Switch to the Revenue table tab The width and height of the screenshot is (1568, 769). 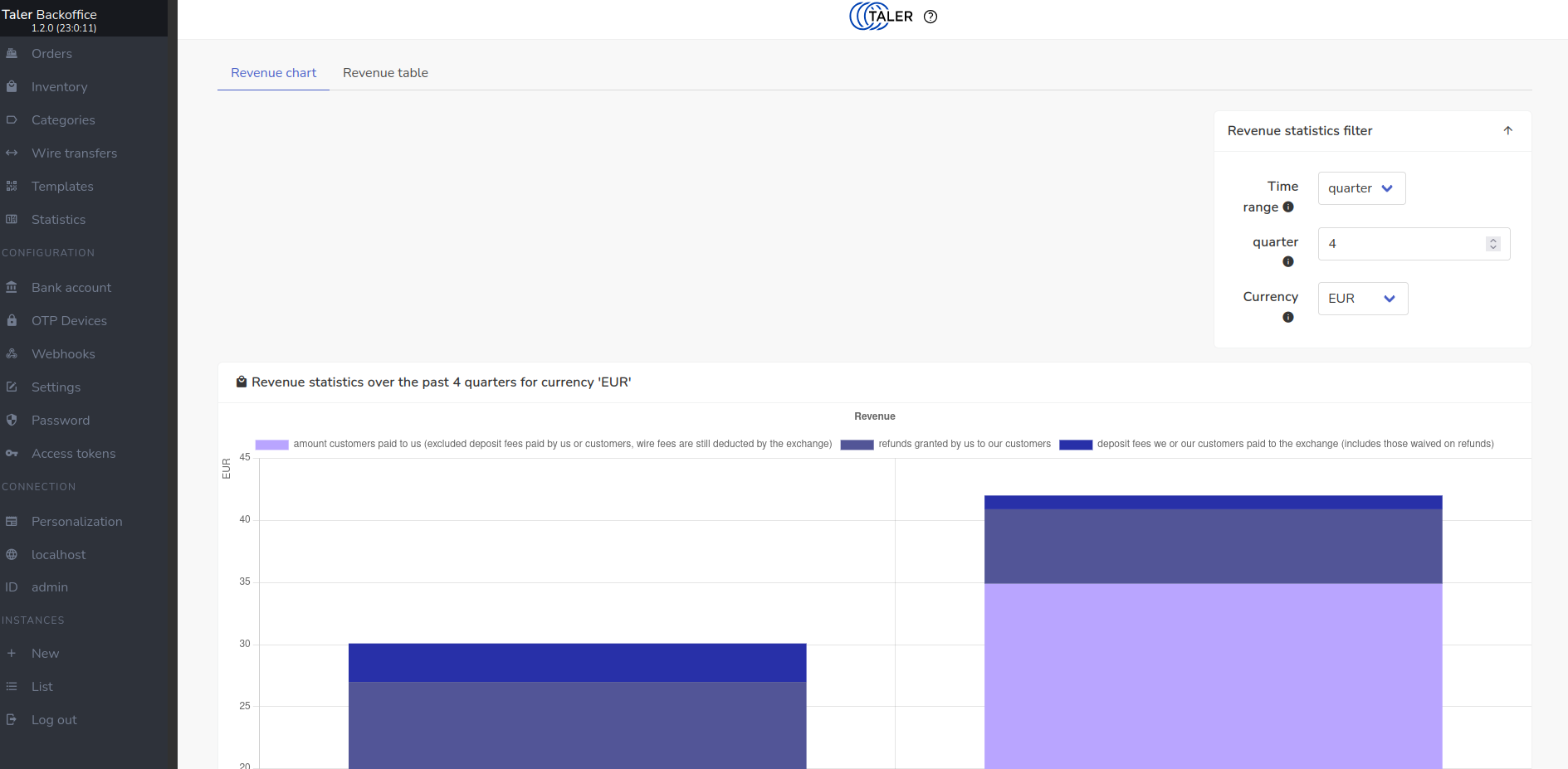point(385,73)
